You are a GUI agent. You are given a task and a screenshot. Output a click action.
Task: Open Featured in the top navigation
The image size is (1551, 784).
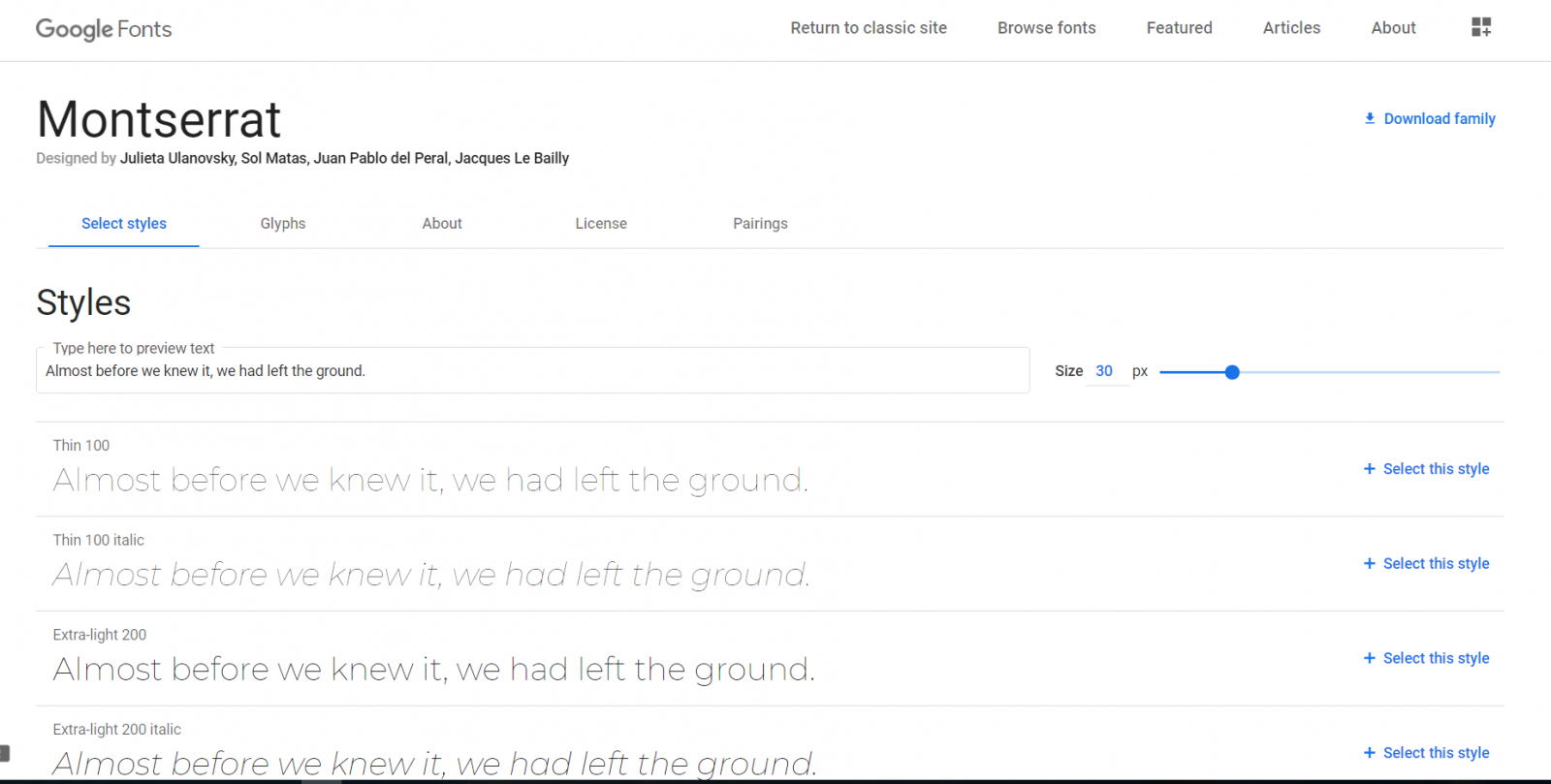[1179, 28]
